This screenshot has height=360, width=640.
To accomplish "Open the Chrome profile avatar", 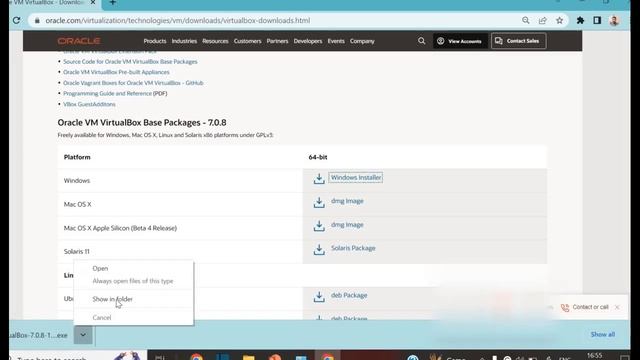I will (614, 20).
